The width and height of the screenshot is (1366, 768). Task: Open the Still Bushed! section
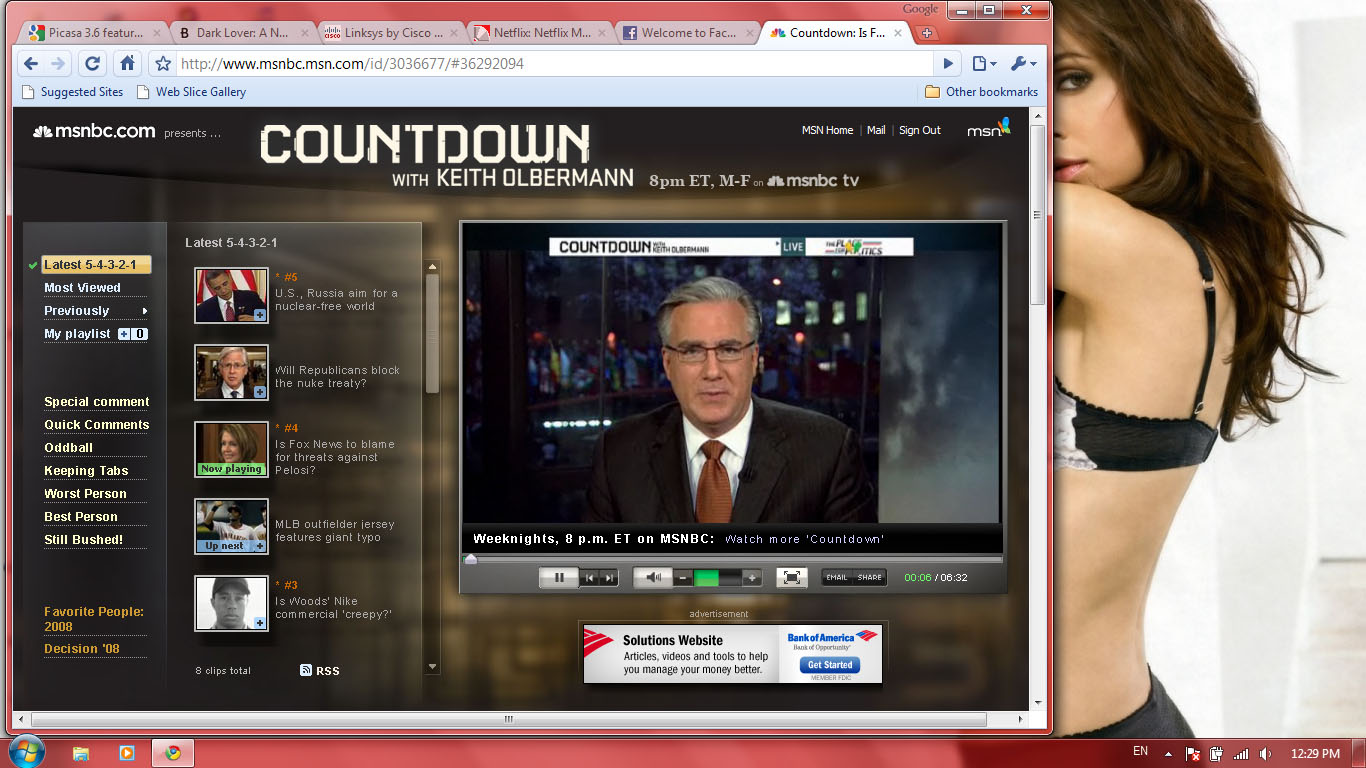click(x=84, y=540)
